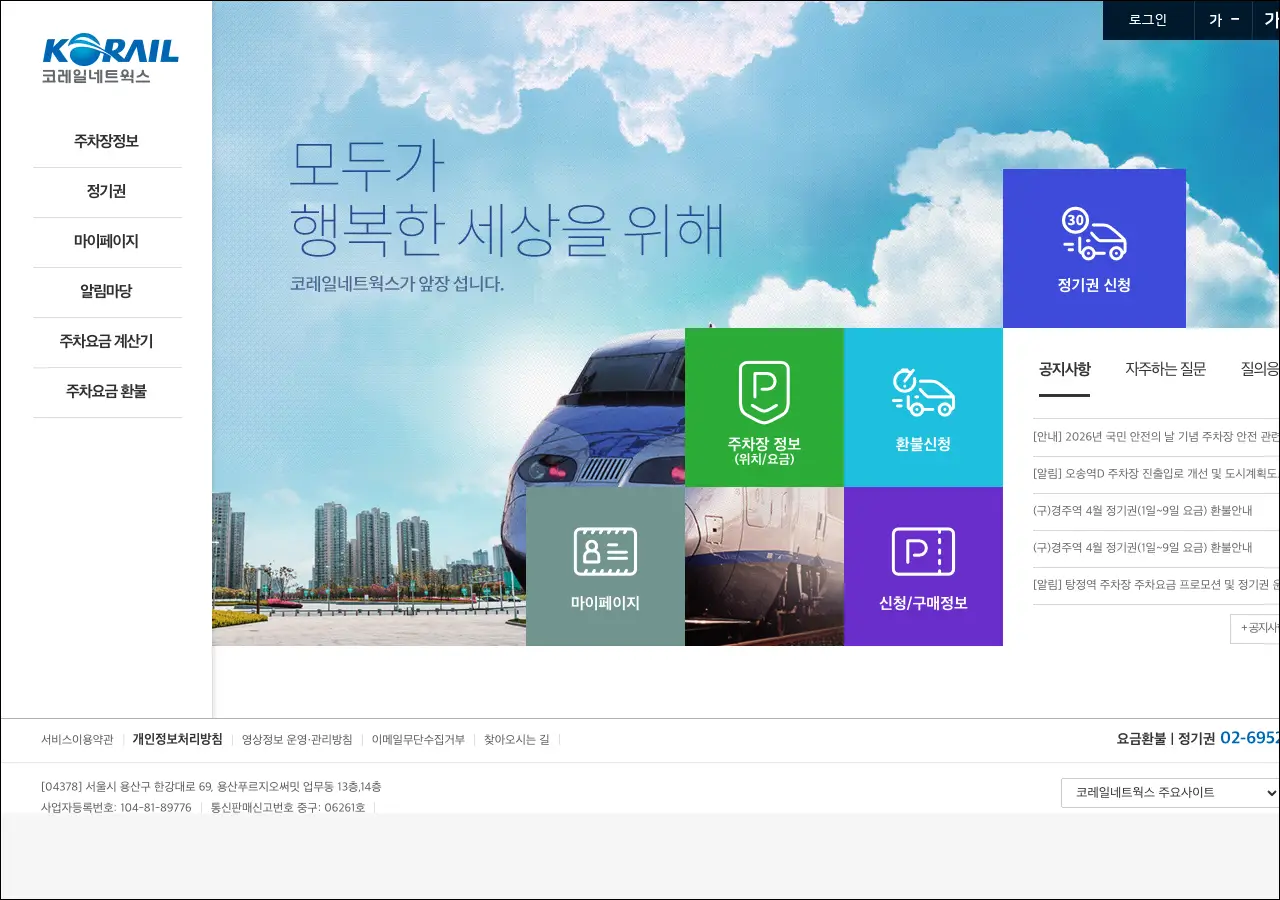Open the 찾아오시는 길 footer link
The width and height of the screenshot is (1280, 900).
pyautogui.click(x=516, y=740)
